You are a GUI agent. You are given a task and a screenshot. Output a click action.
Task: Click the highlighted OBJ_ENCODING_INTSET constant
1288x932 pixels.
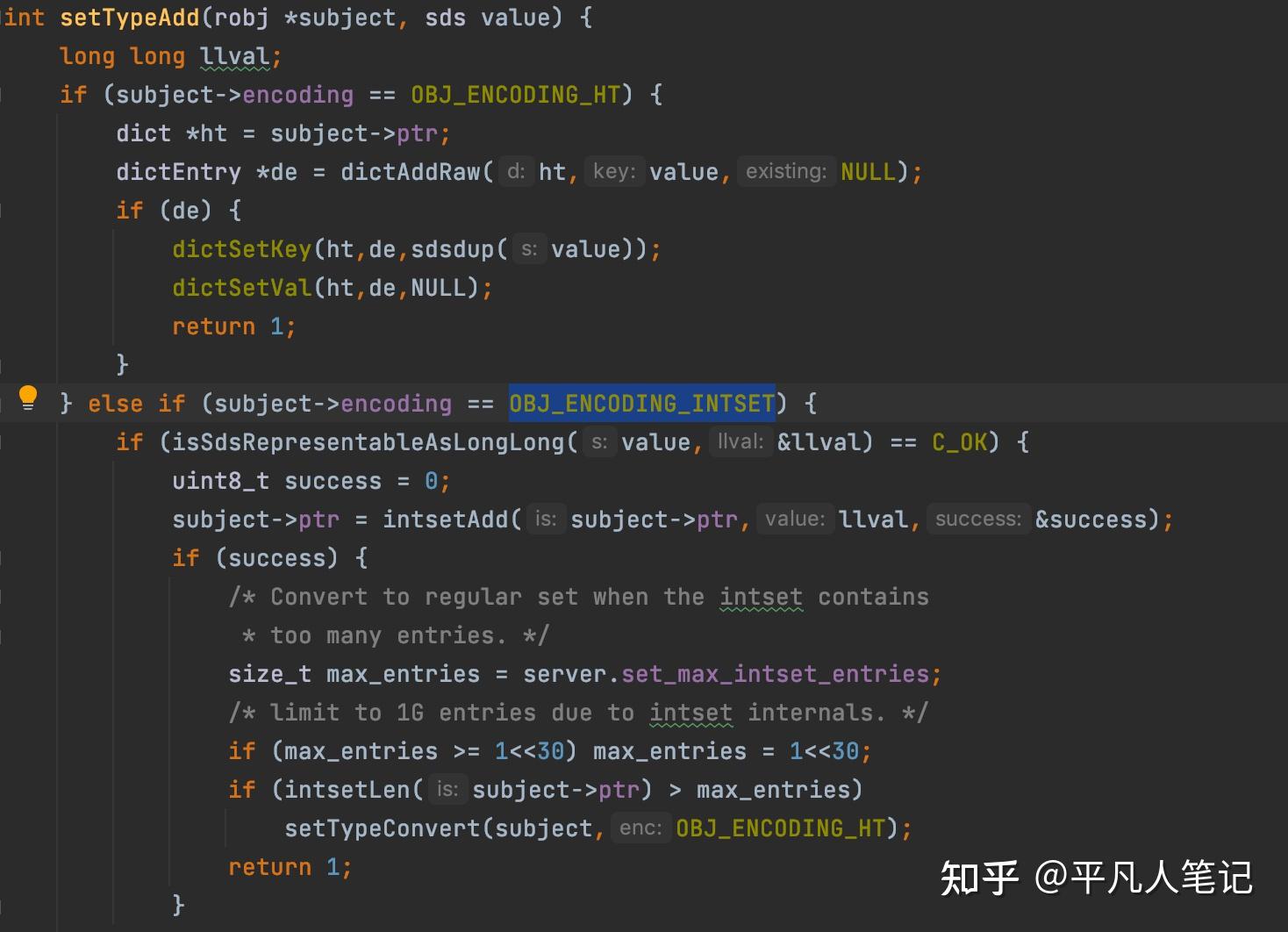(642, 404)
